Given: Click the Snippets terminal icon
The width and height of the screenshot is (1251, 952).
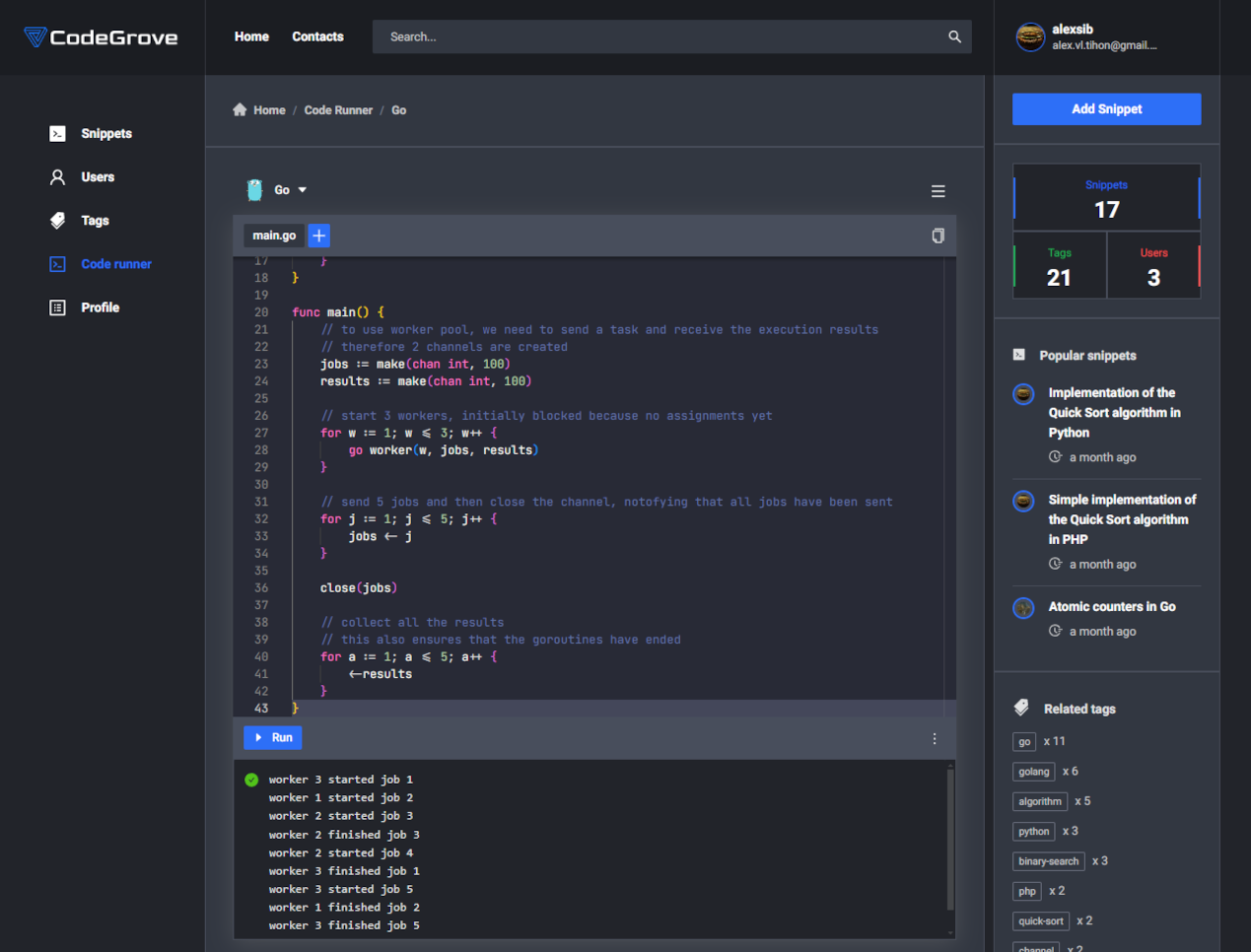Looking at the screenshot, I should tap(57, 134).
